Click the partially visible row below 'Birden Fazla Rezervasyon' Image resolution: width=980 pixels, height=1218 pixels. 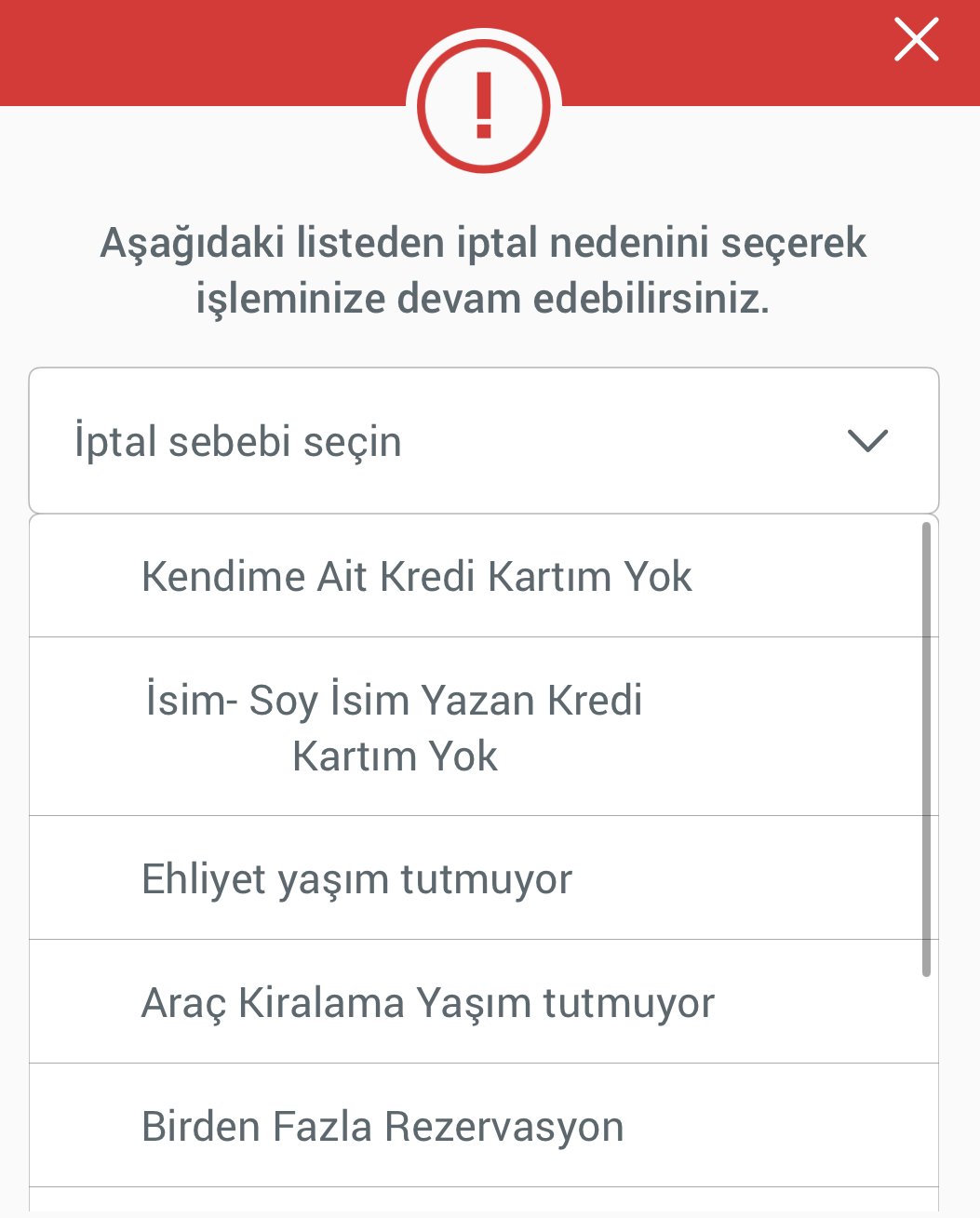484,1199
